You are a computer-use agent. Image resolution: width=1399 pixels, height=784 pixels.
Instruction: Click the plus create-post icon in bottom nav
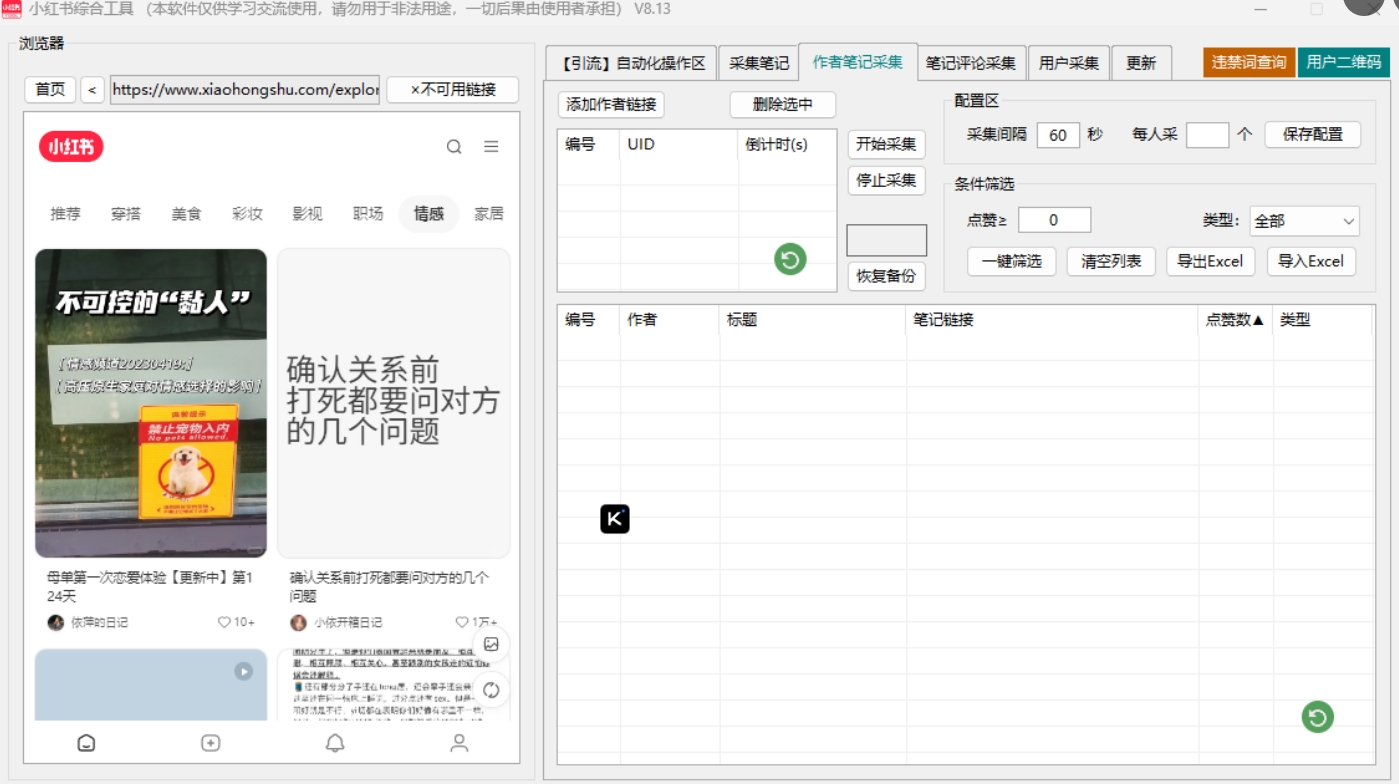point(210,743)
